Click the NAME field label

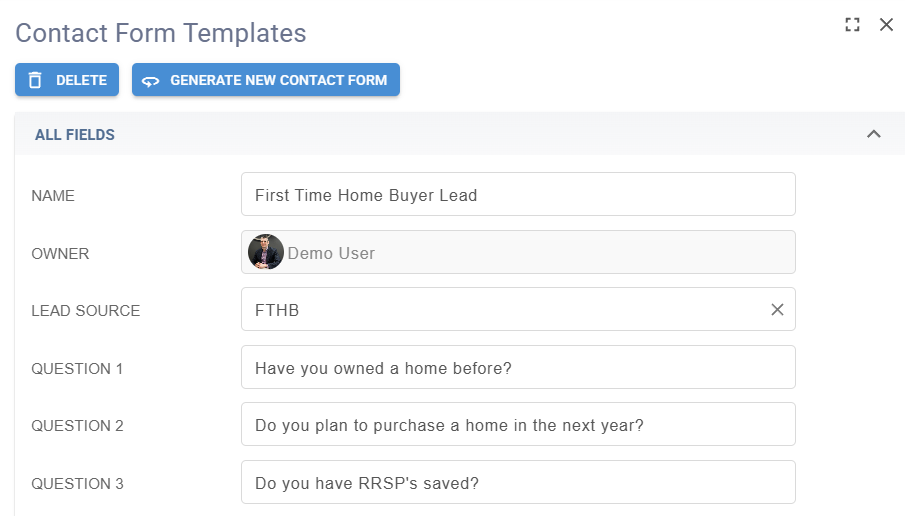[x=53, y=196]
